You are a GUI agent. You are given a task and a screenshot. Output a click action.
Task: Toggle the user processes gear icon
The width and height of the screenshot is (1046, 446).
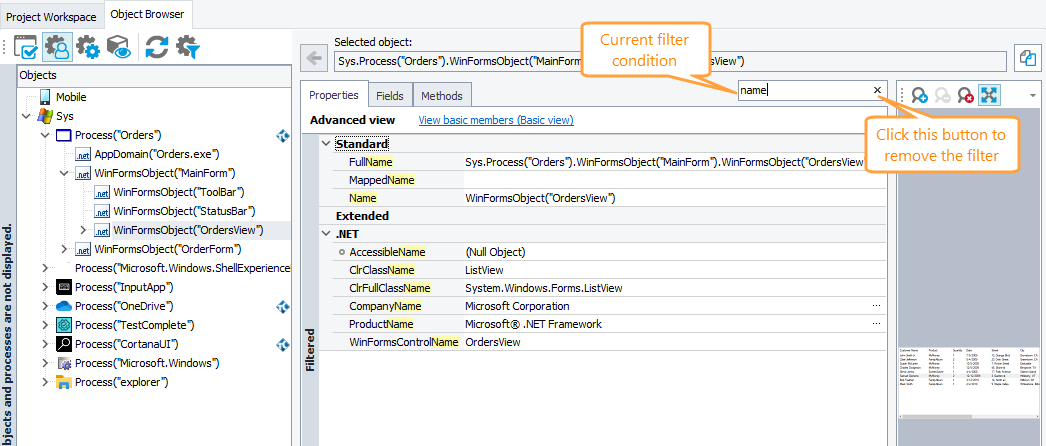click(58, 47)
